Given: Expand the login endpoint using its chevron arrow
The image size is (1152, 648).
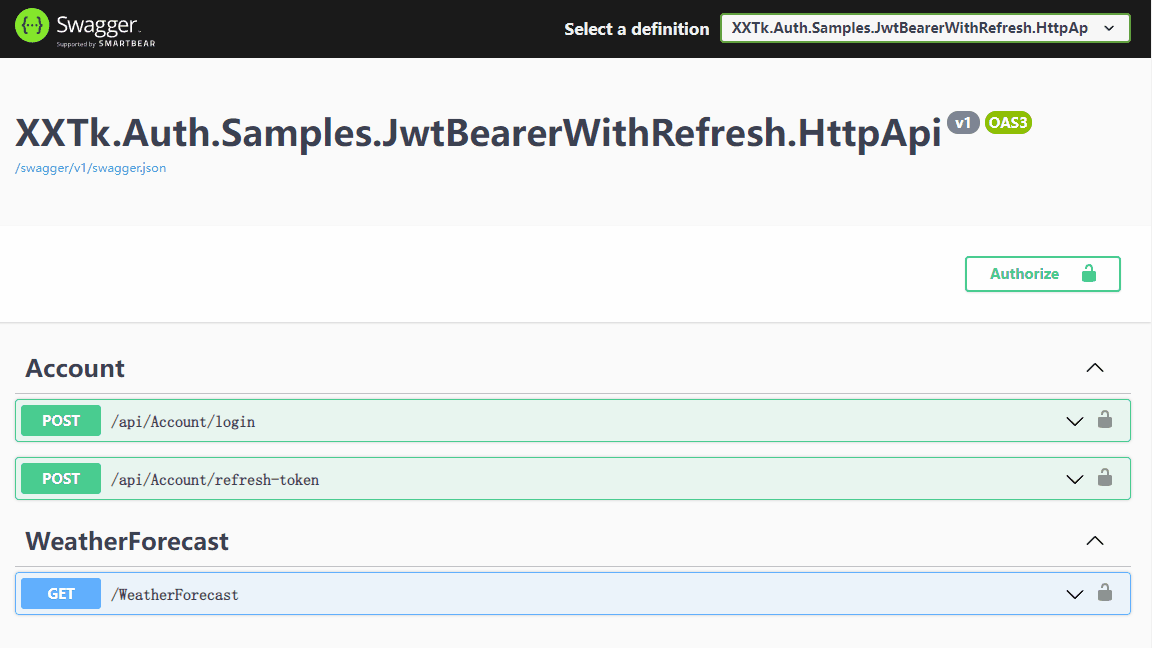Looking at the screenshot, I should click(x=1075, y=421).
